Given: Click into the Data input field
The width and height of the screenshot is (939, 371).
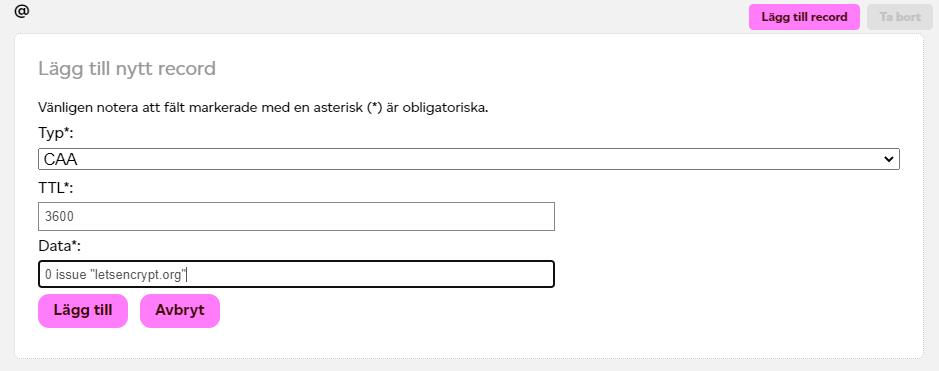Looking at the screenshot, I should (296, 274).
